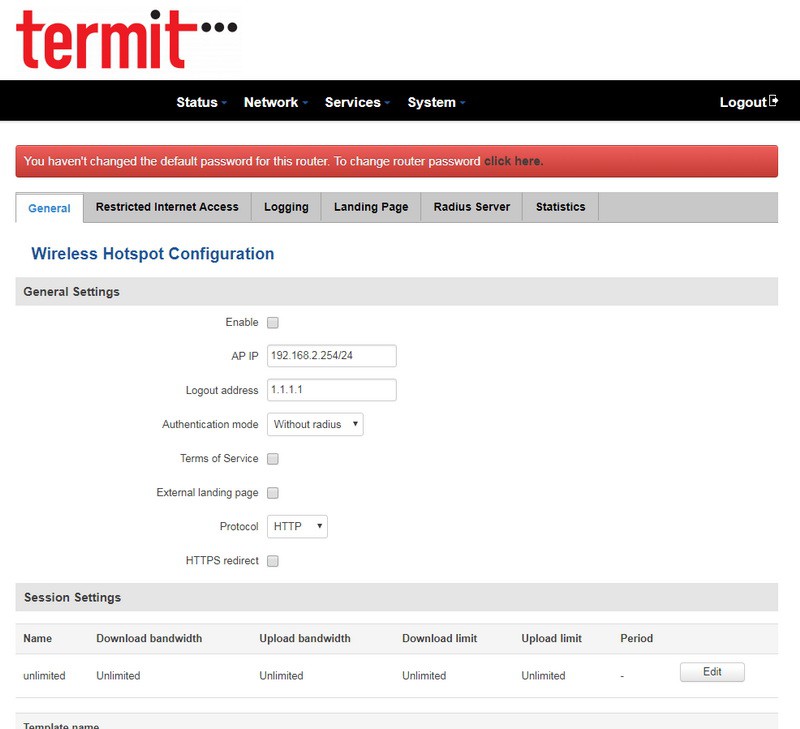Expand the Network dropdown menu
Screen dimensions: 800x729
pos(275,102)
